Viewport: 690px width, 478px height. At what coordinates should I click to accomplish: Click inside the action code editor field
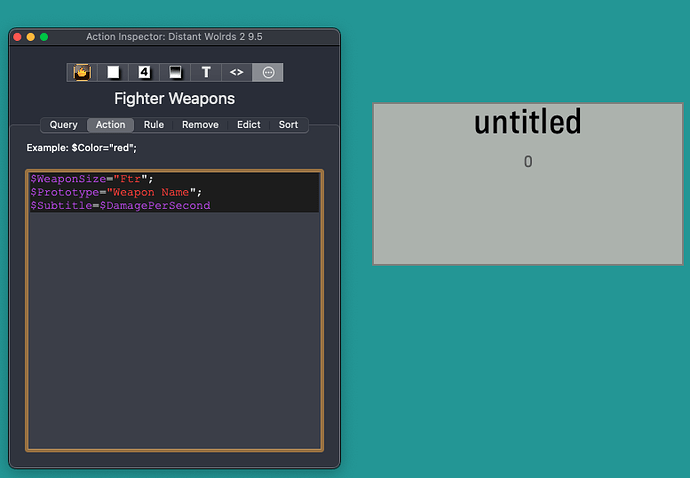coord(174,310)
